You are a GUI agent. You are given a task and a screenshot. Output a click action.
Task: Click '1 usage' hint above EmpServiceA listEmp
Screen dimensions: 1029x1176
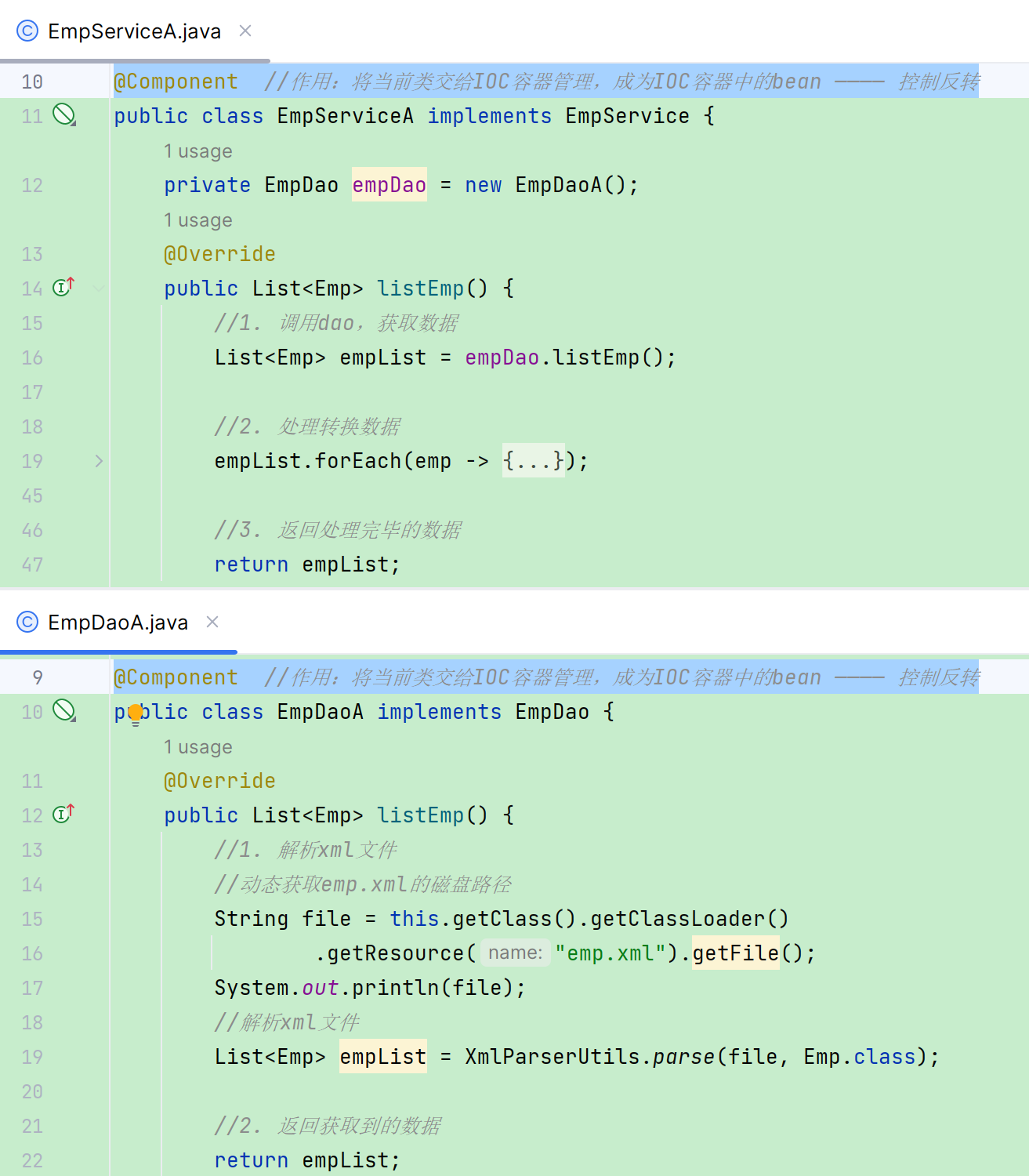pyautogui.click(x=198, y=220)
